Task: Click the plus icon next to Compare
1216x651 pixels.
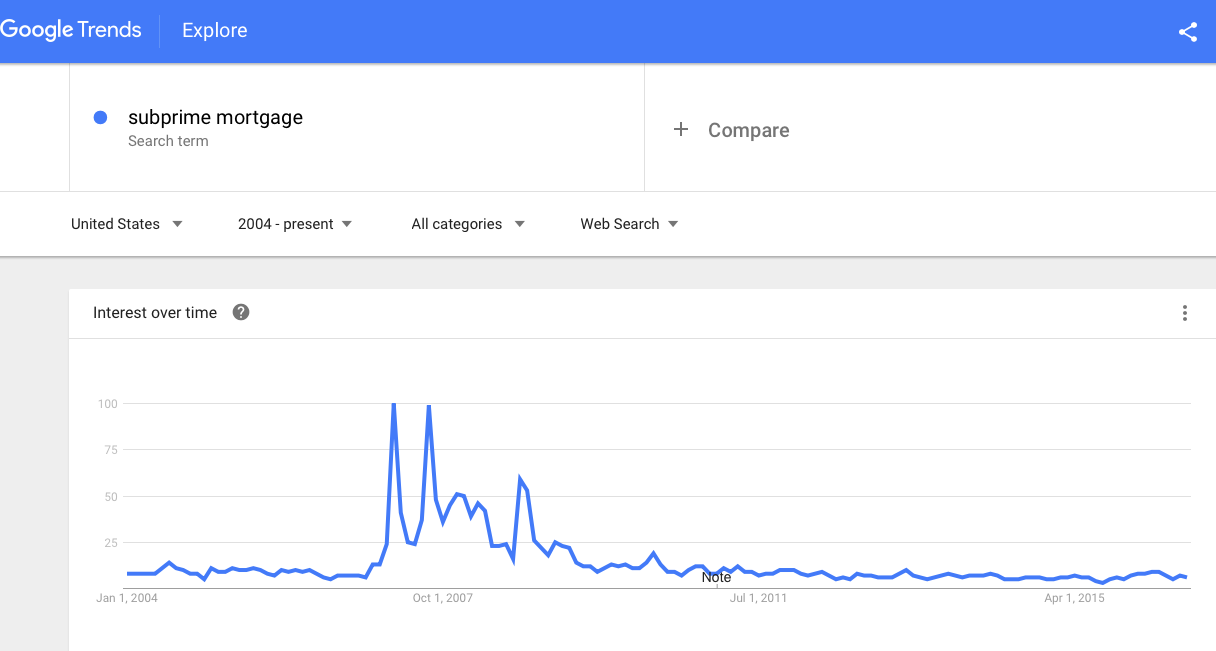Action: 681,129
